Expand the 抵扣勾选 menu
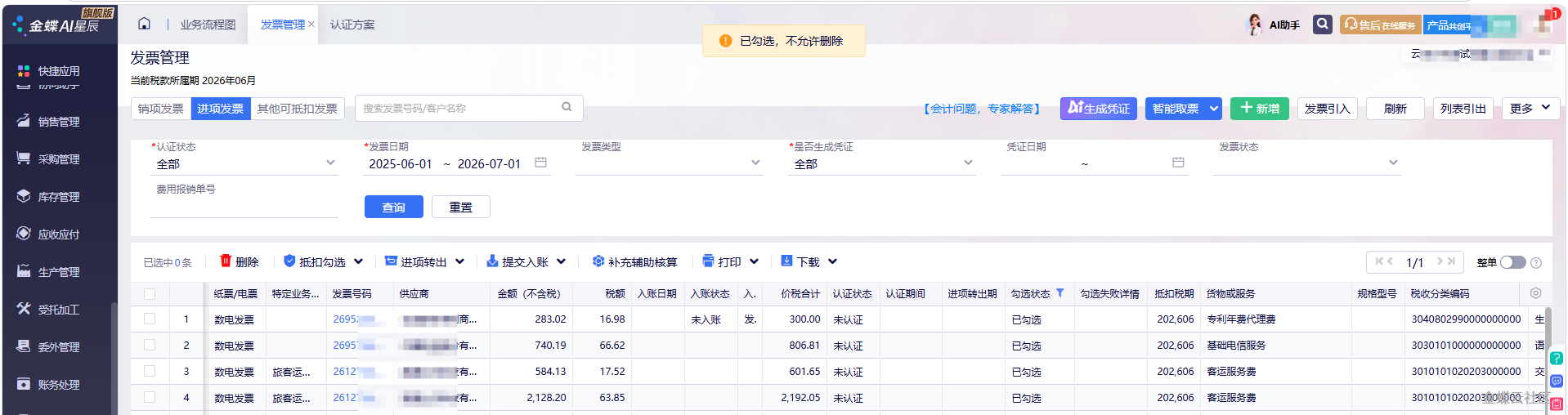The width and height of the screenshot is (1568, 415). click(358, 261)
